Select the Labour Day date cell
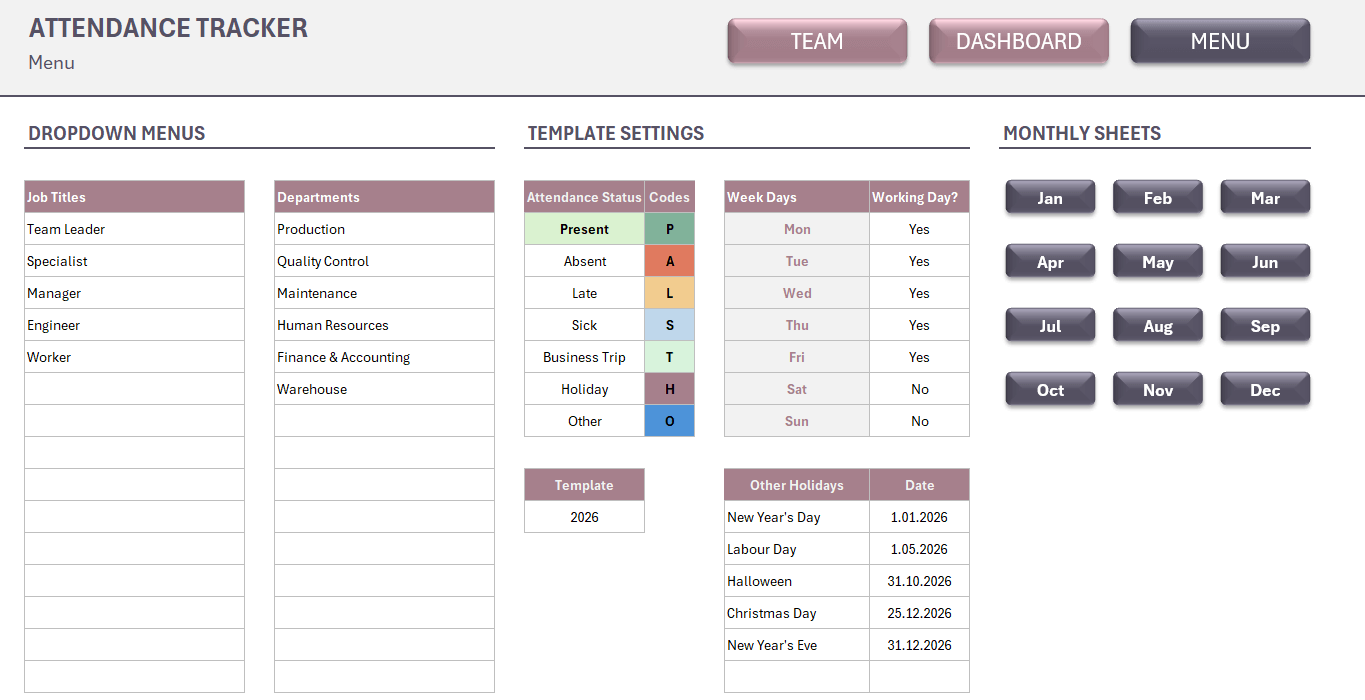Screen dimensions: 1365x700 tap(919, 549)
